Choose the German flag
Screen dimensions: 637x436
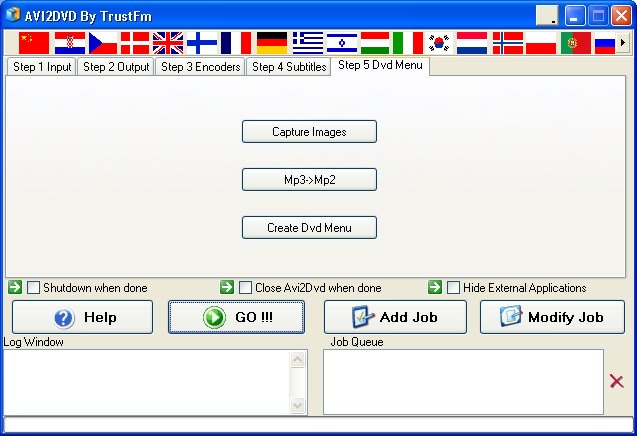click(272, 43)
